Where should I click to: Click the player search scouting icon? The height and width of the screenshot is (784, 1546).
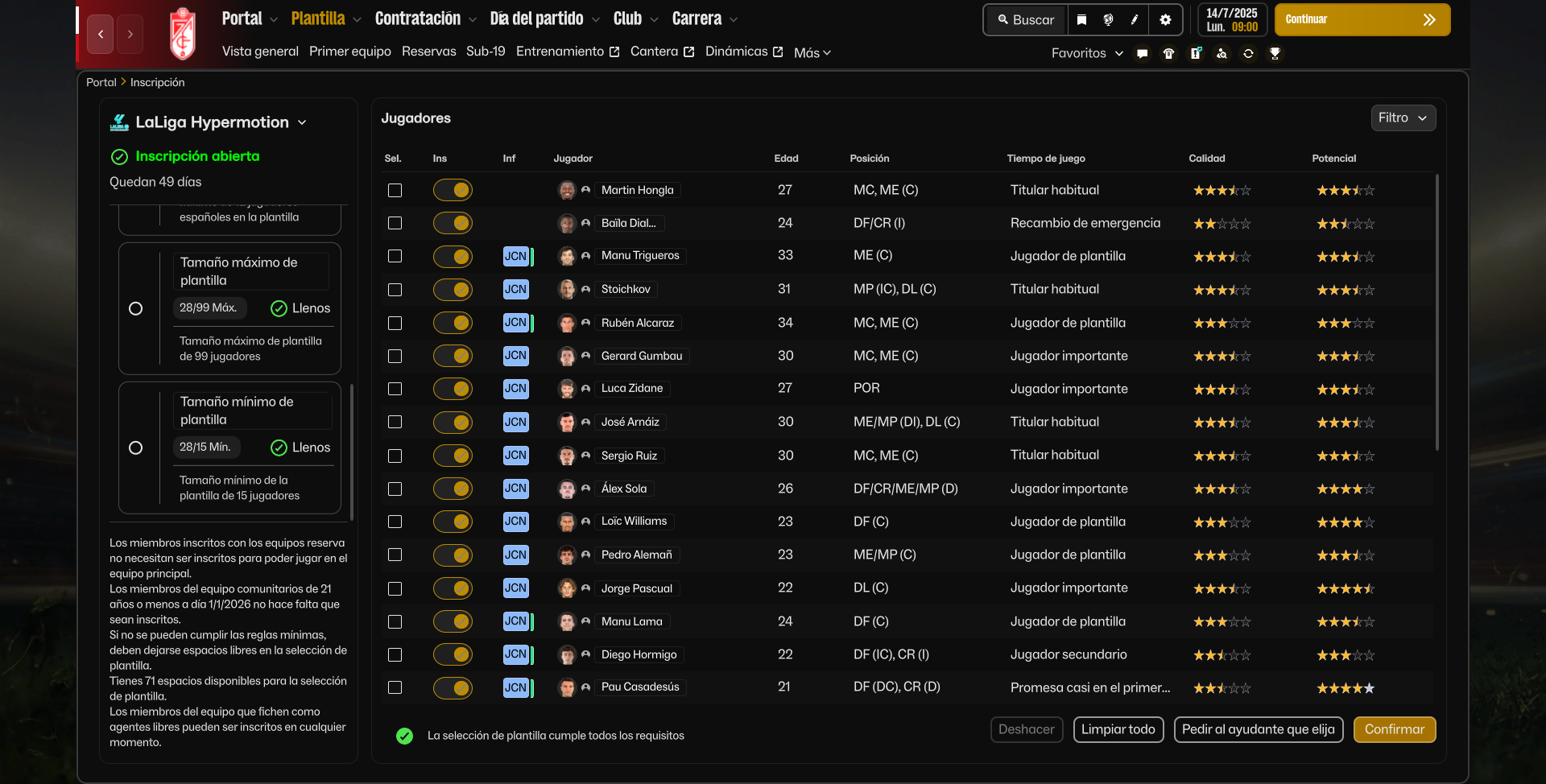(1222, 54)
